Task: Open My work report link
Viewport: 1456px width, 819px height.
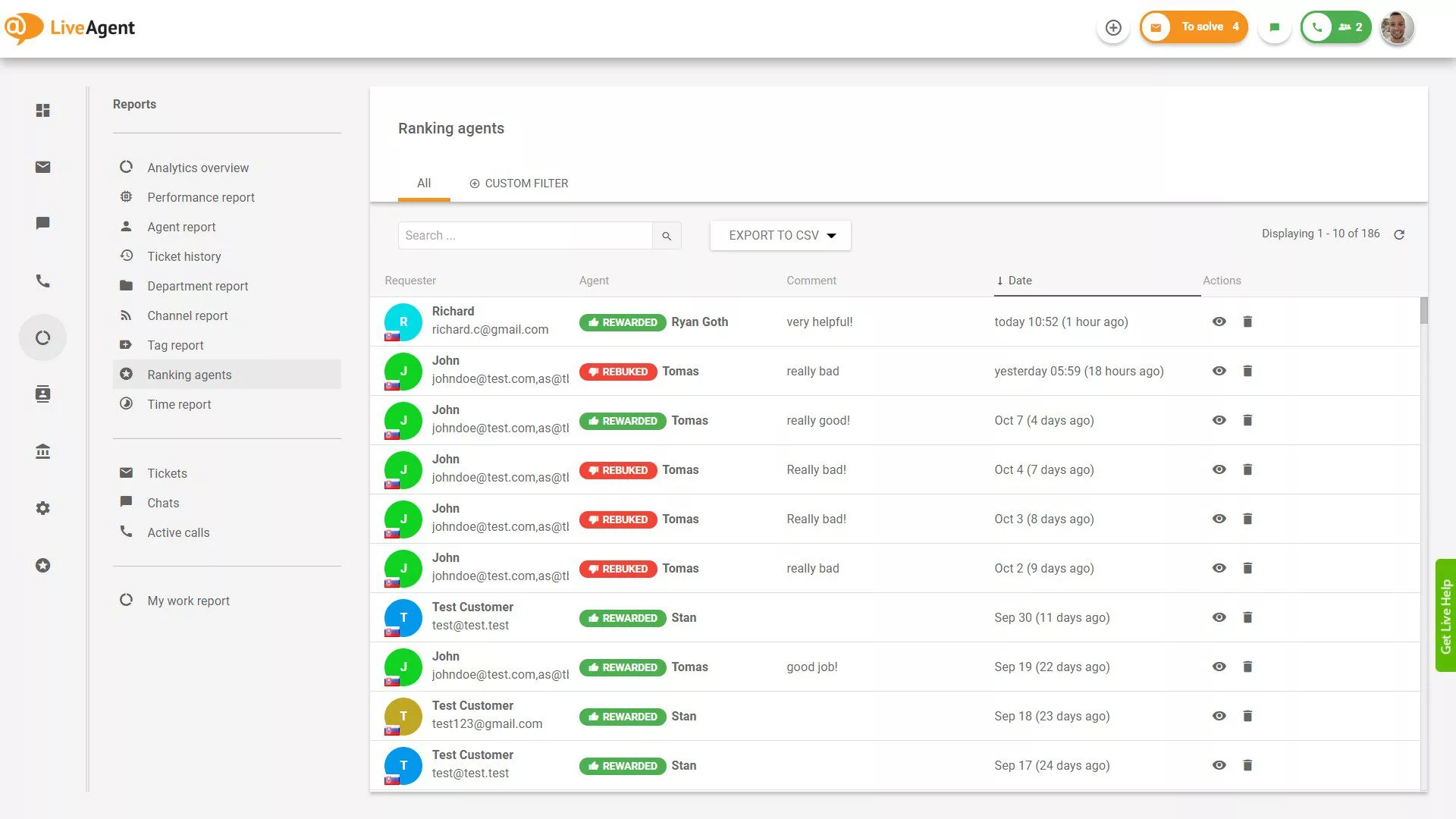Action: pos(188,601)
